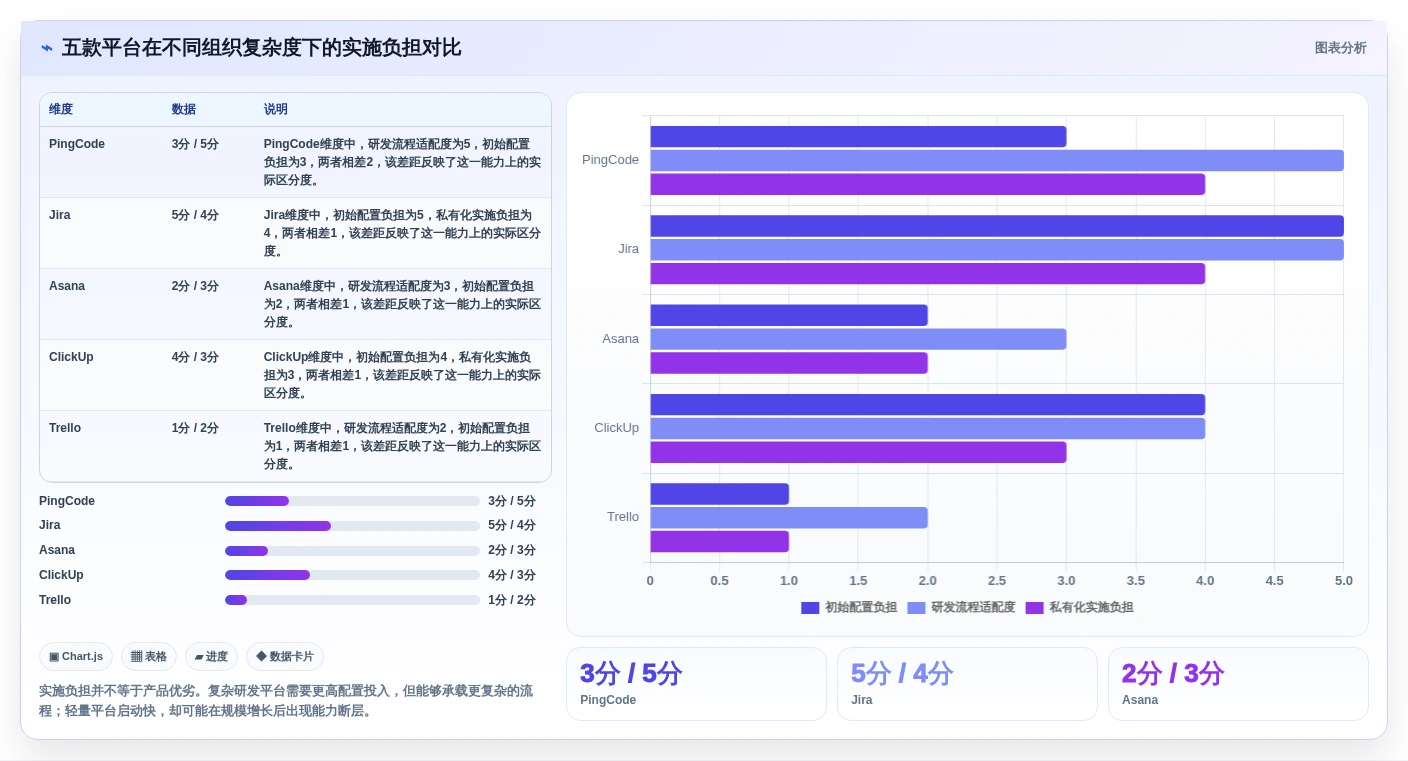Viewport: 1408px width, 761px height.
Task: Click the PingCode 研发流程适配度 chart bar
Action: click(x=997, y=161)
